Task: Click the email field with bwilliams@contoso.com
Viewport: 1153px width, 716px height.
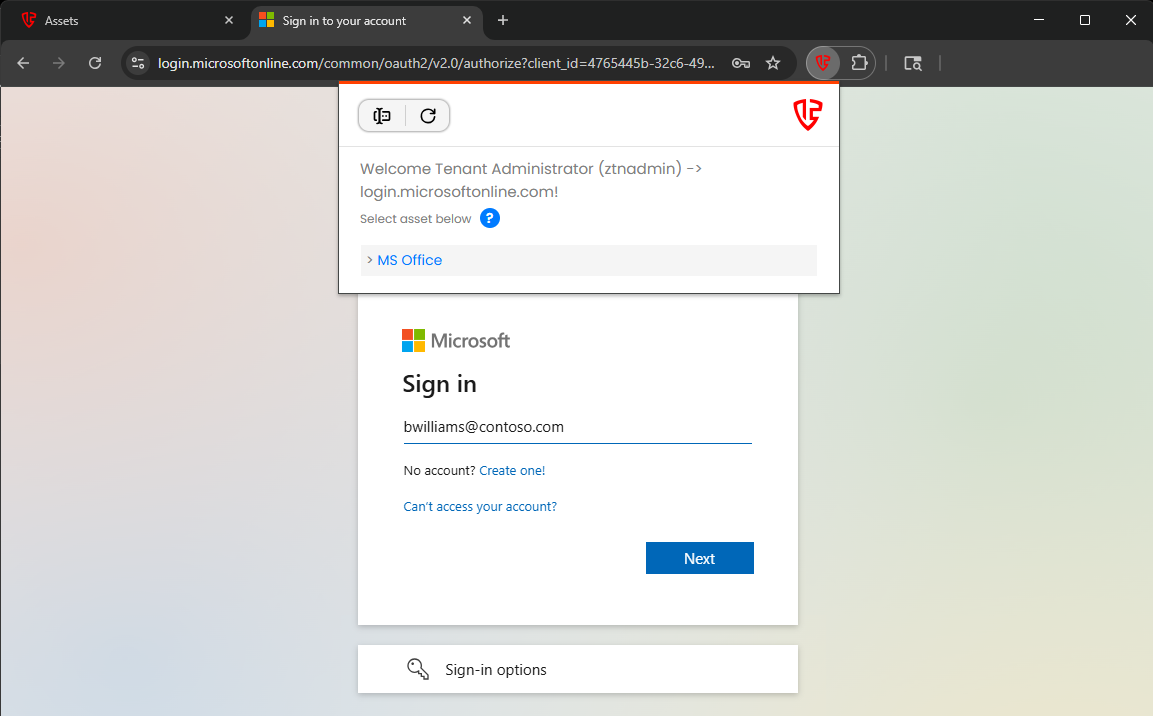Action: [x=576, y=427]
